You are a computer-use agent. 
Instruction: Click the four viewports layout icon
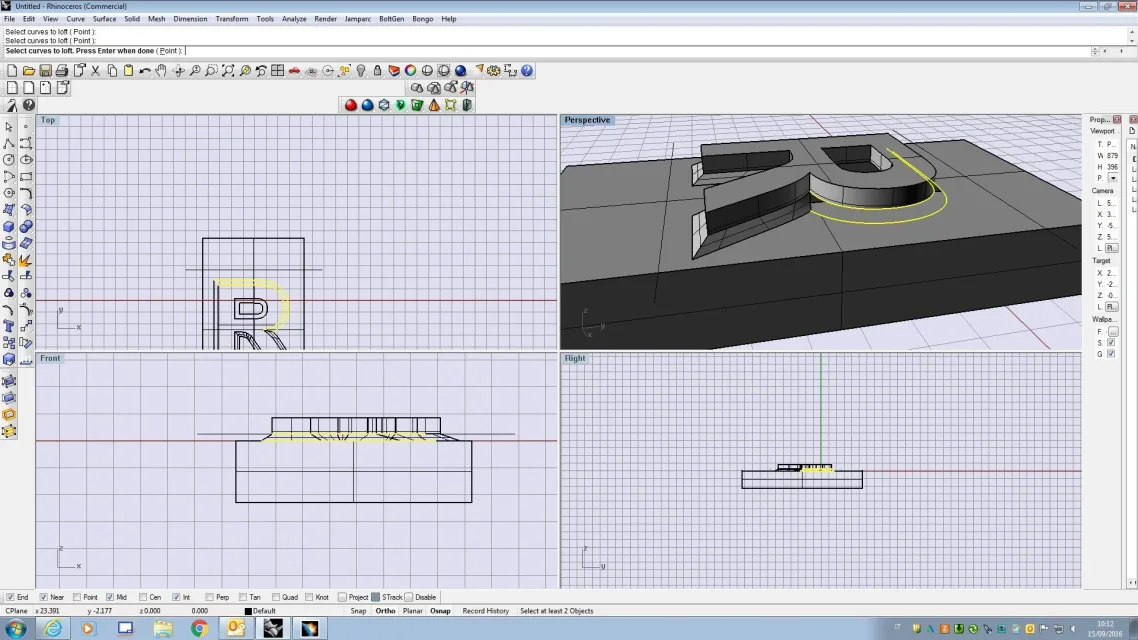coord(277,70)
